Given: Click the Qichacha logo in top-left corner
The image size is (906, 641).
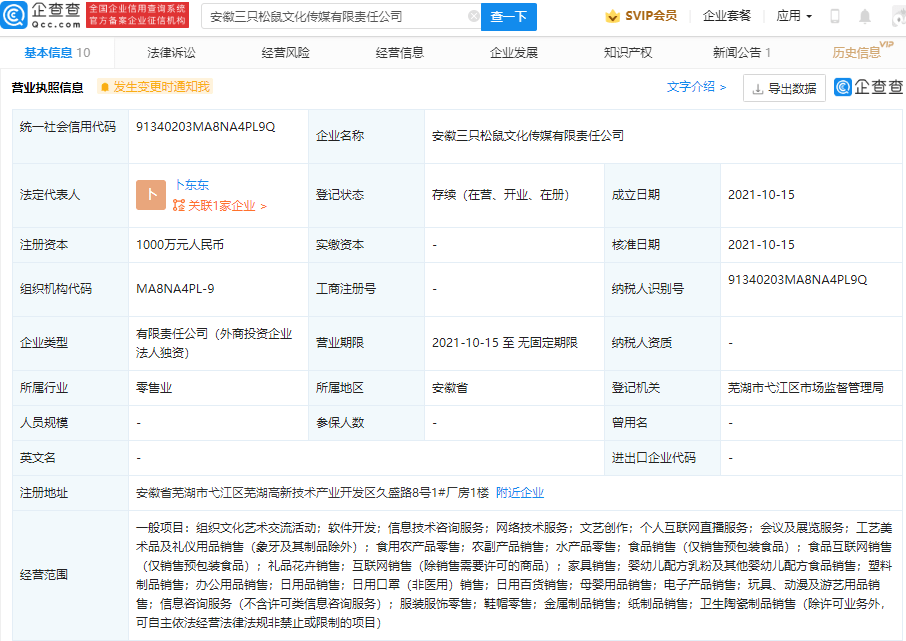Looking at the screenshot, I should 32,15.
